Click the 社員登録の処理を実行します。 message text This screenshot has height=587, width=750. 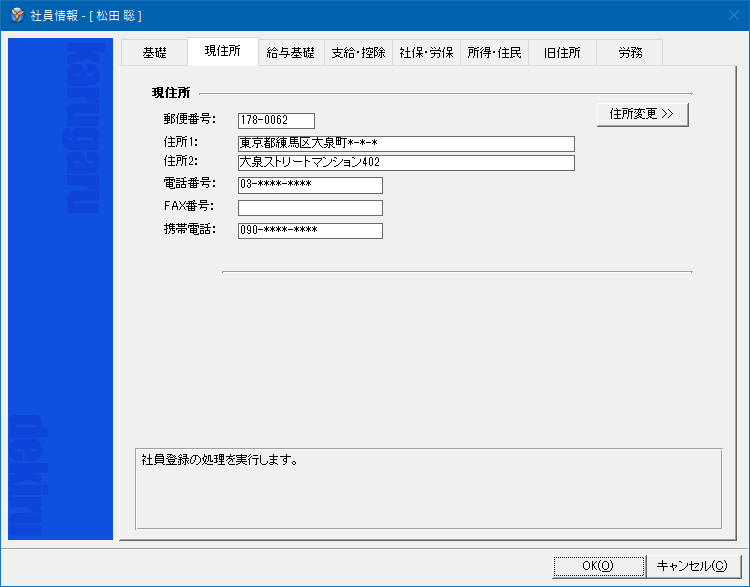tap(220, 460)
